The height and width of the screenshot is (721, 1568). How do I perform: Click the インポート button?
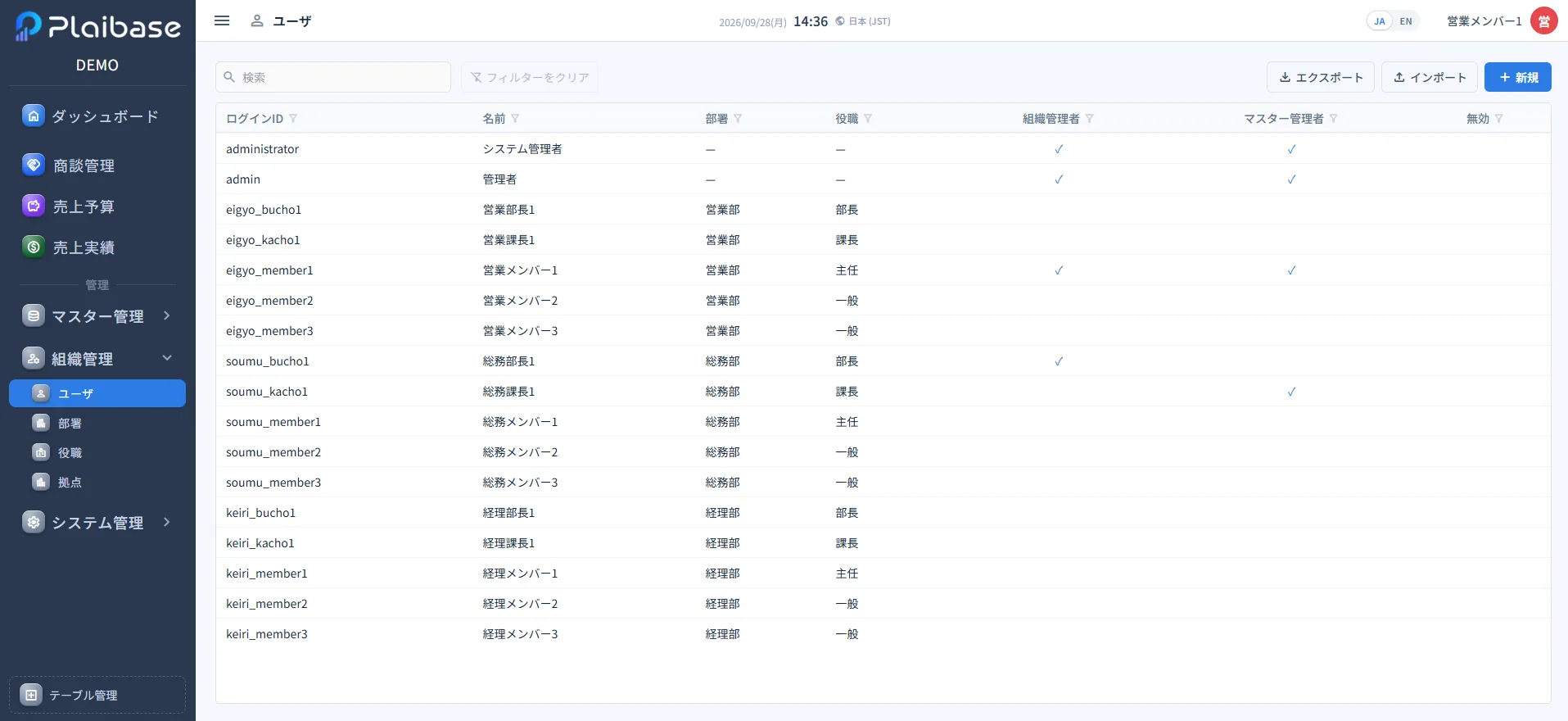[x=1430, y=77]
